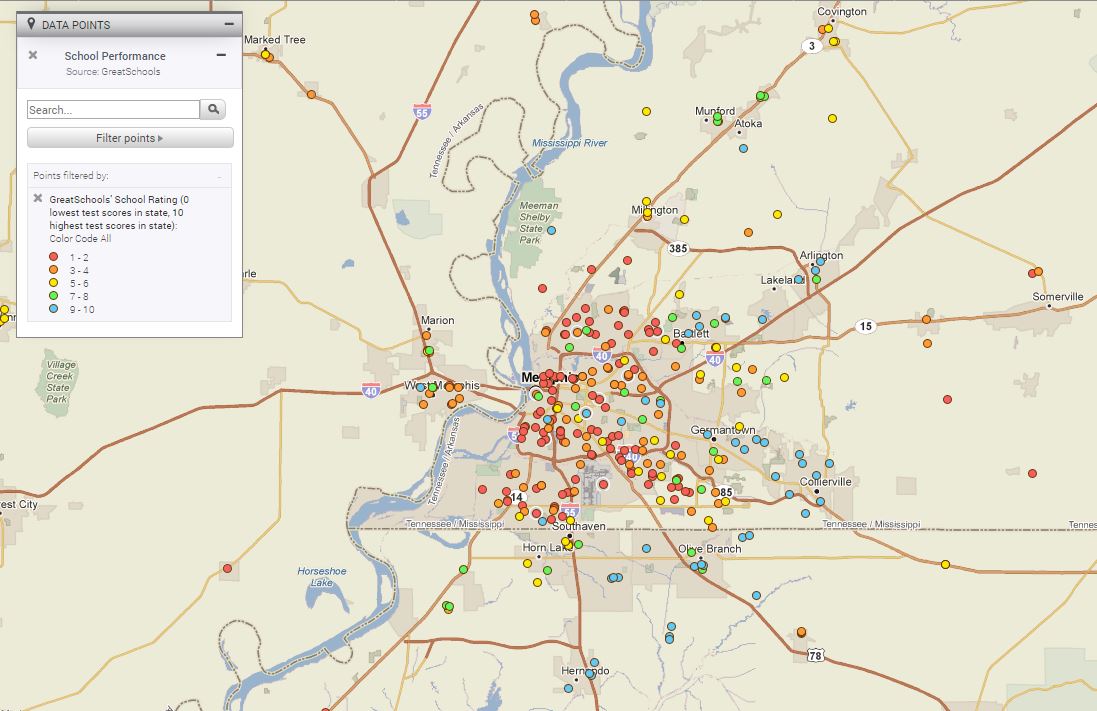
Task: Click the Color Code All text
Action: click(x=80, y=239)
